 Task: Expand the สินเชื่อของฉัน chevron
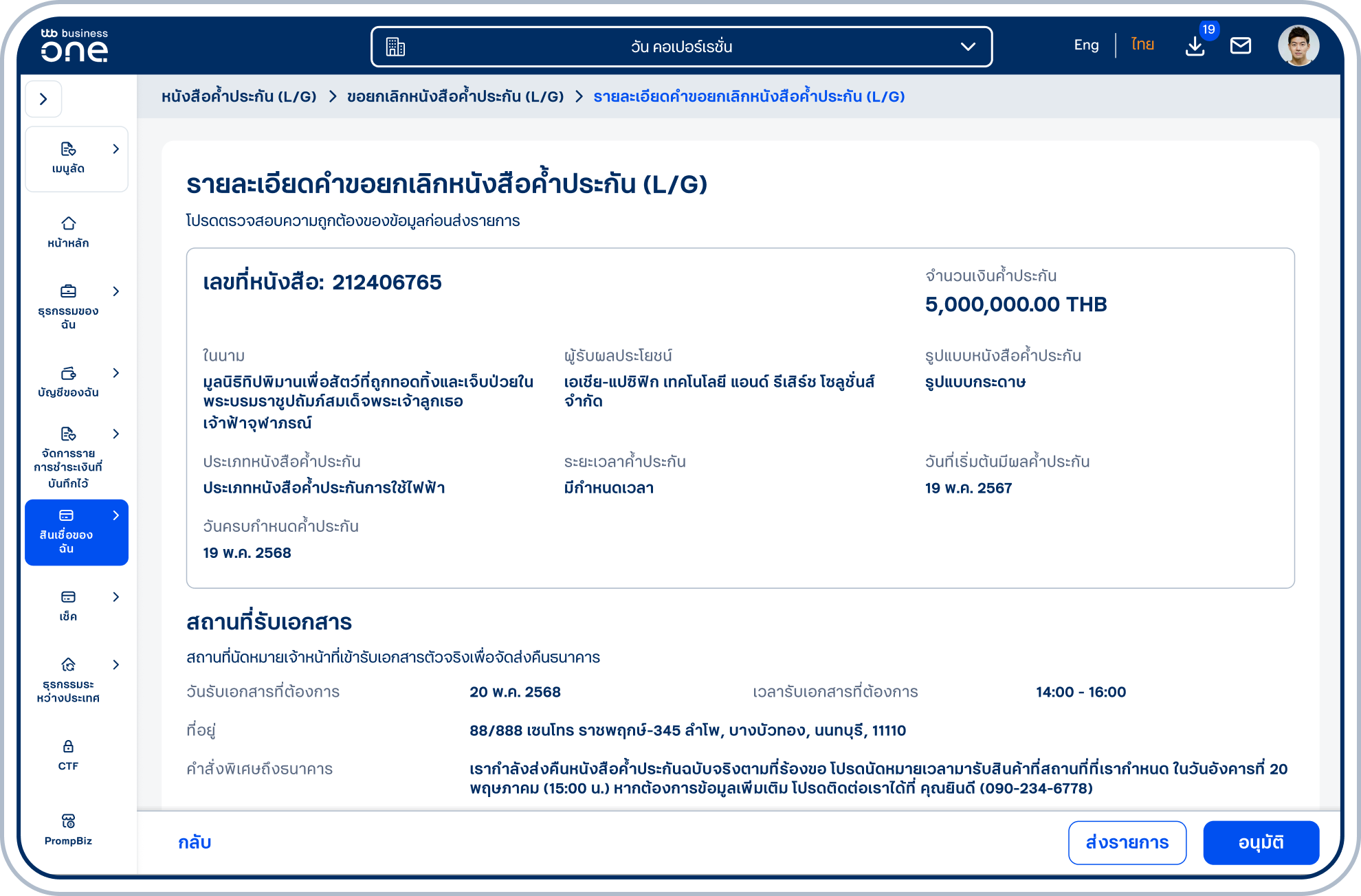[115, 515]
